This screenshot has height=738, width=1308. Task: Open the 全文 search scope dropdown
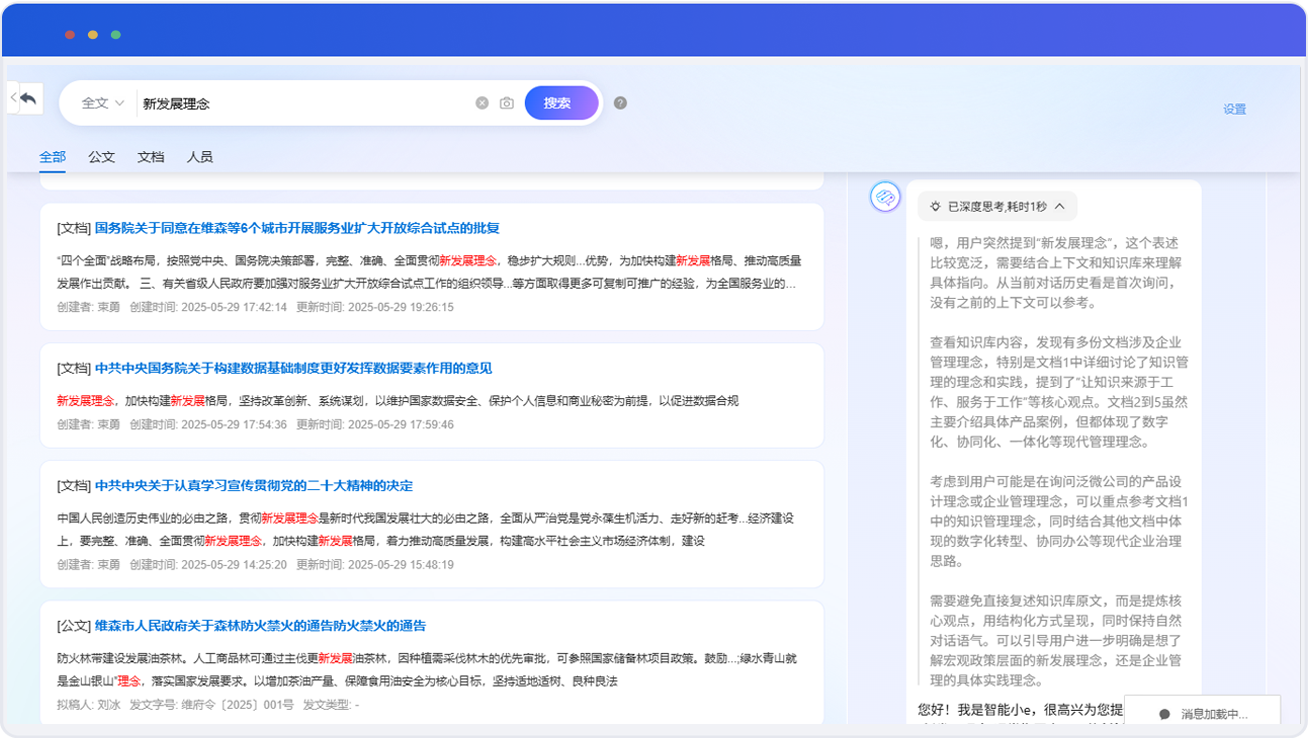[x=102, y=103]
